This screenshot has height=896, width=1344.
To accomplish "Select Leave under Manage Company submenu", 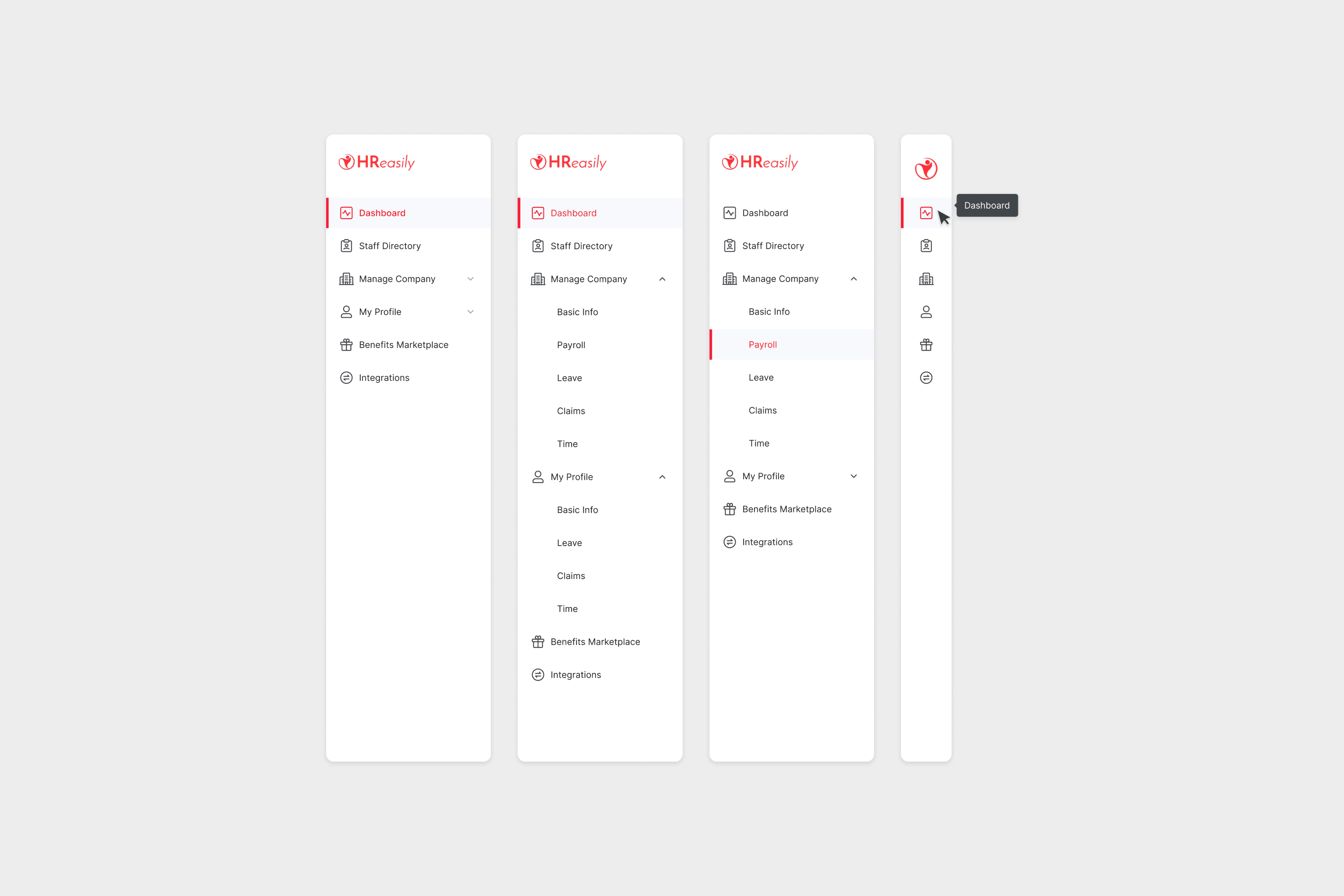I will [x=569, y=377].
